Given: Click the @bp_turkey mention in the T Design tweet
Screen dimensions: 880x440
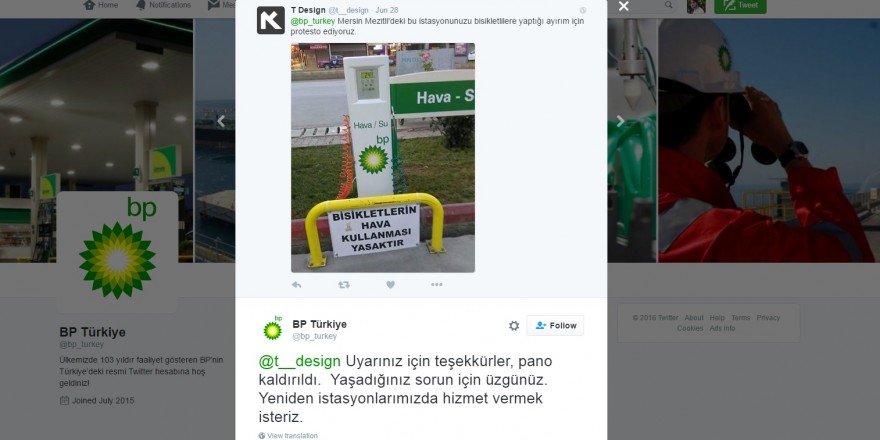Looking at the screenshot, I should pyautogui.click(x=313, y=21).
